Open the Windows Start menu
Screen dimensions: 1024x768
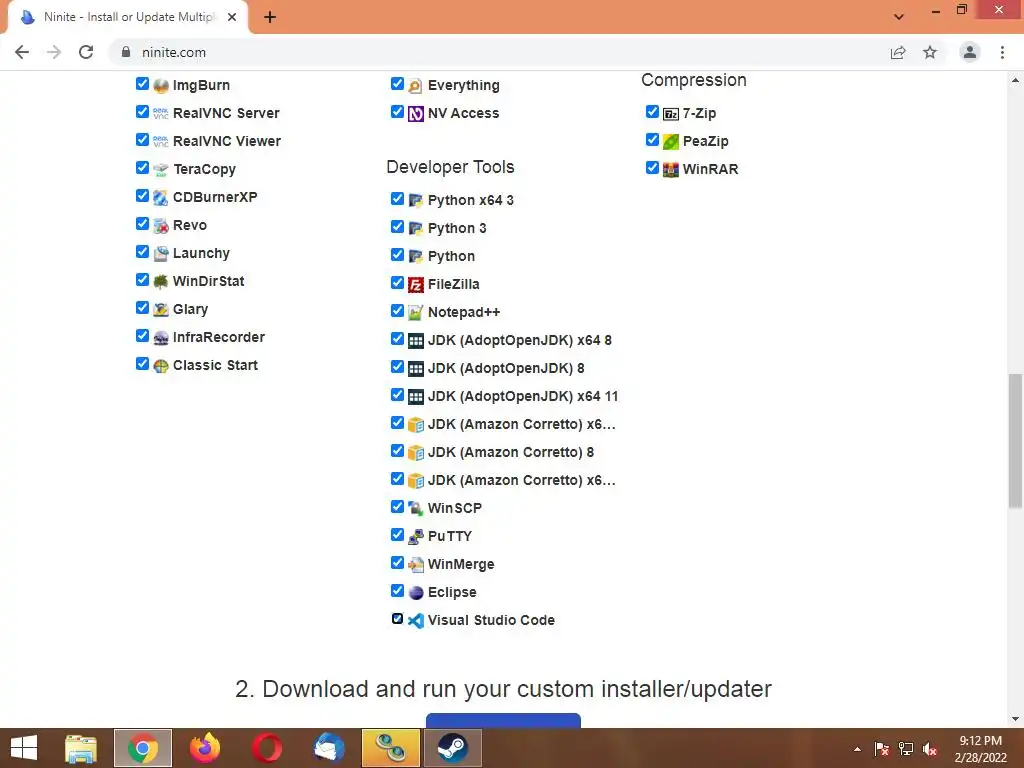coord(24,748)
